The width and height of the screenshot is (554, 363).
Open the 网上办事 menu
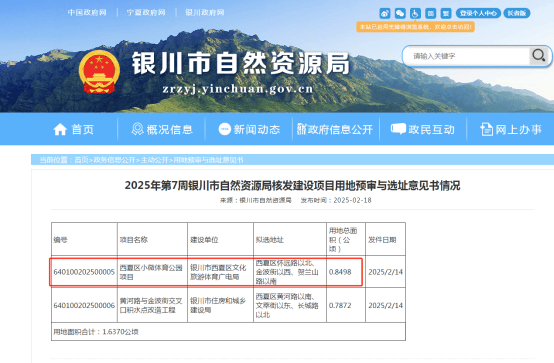click(x=511, y=129)
